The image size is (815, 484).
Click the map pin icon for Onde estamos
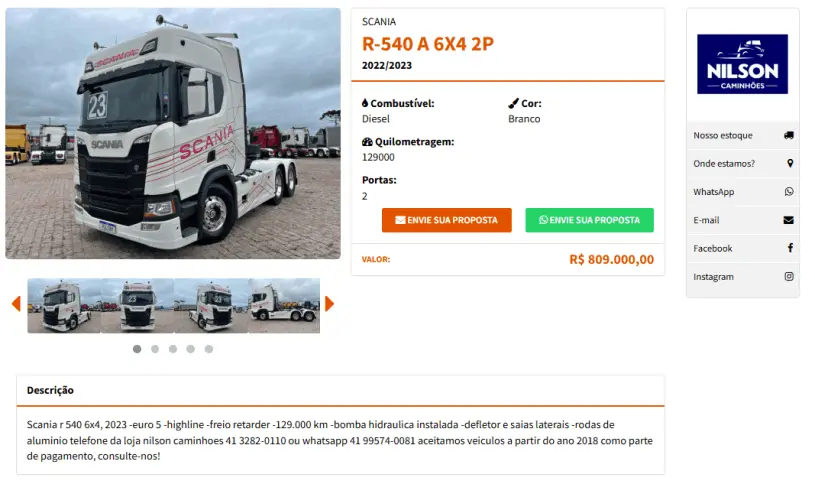point(790,163)
